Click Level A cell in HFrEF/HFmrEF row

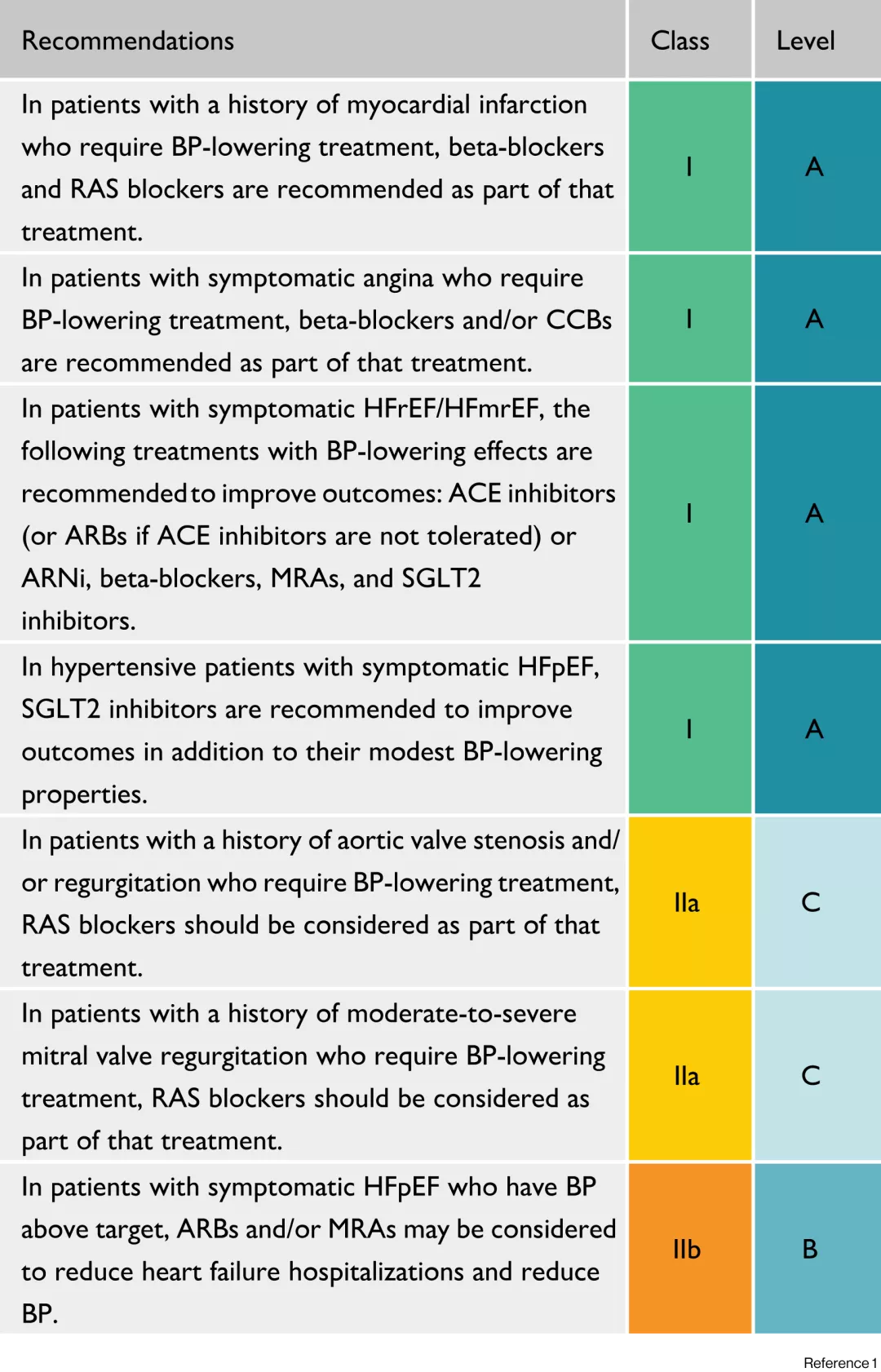coord(814,513)
